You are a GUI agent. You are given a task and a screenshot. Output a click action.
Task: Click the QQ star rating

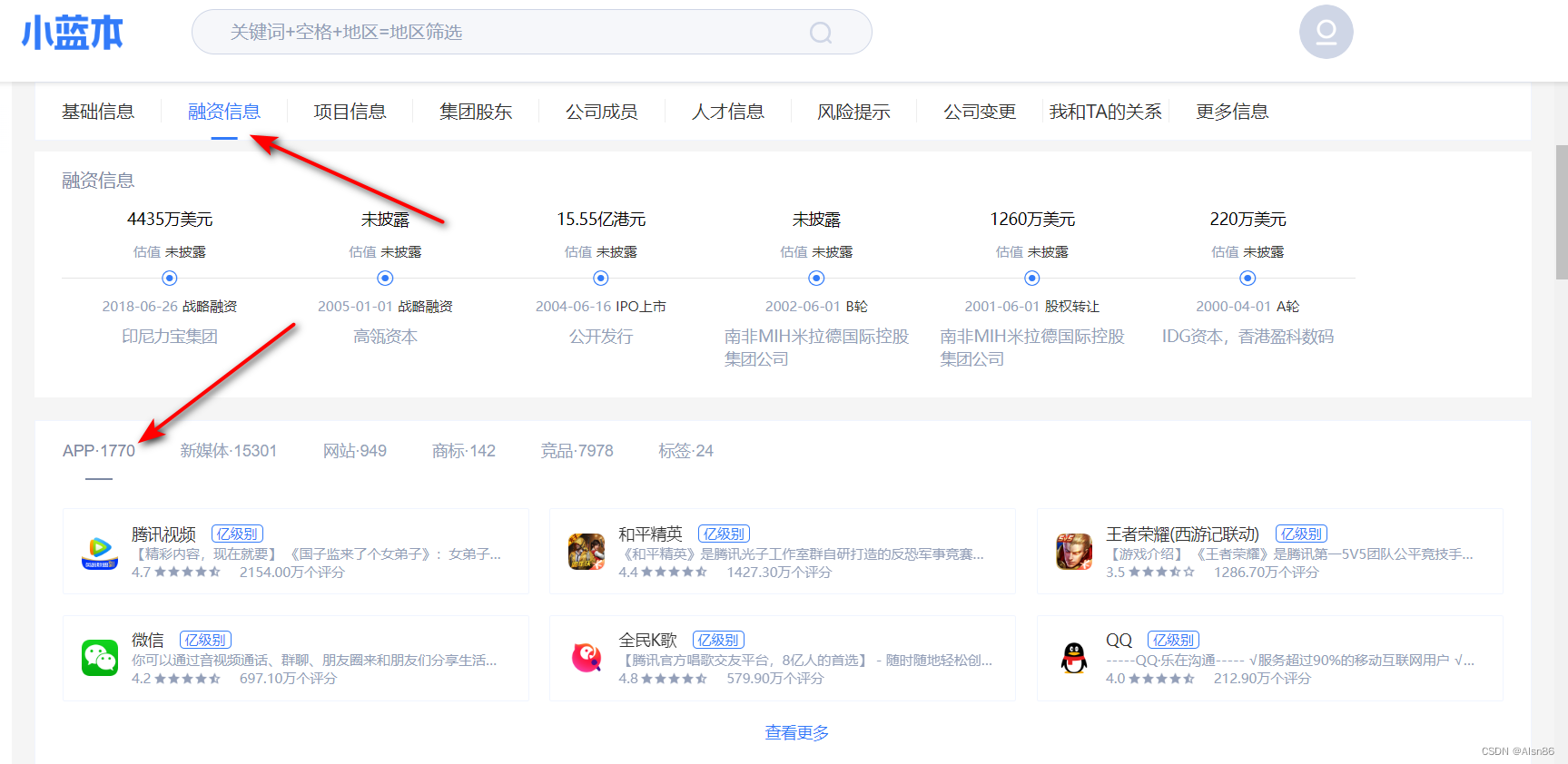pyautogui.click(x=1161, y=679)
